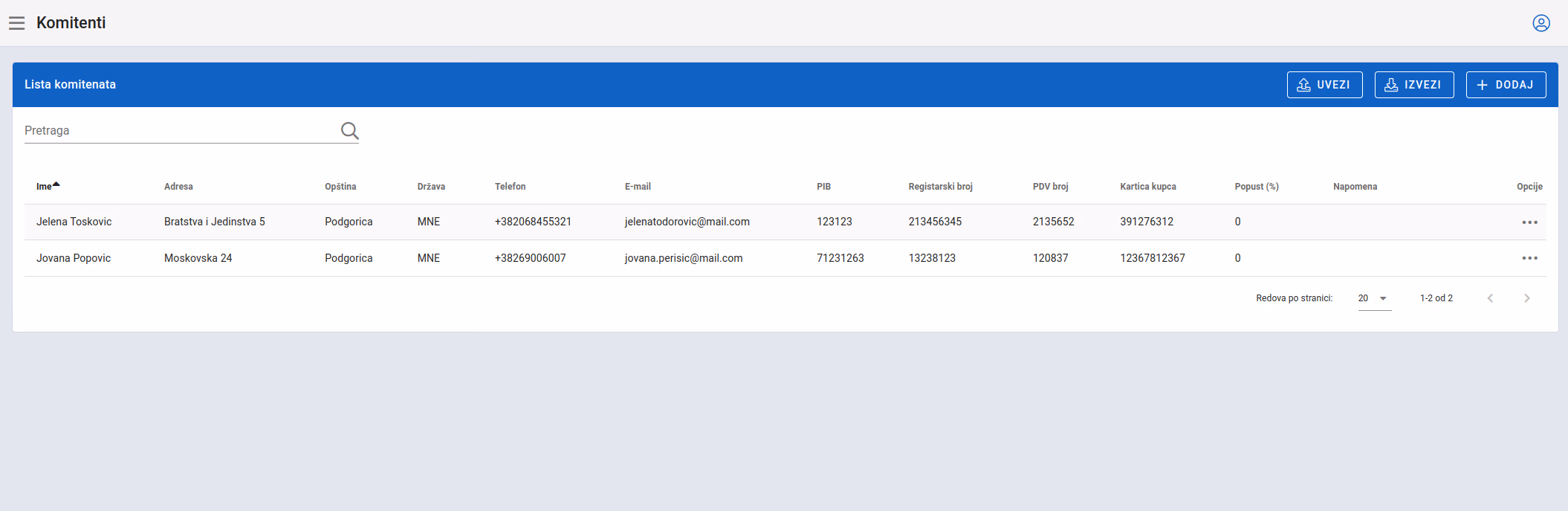Open the rows per page dropdown

click(1375, 298)
